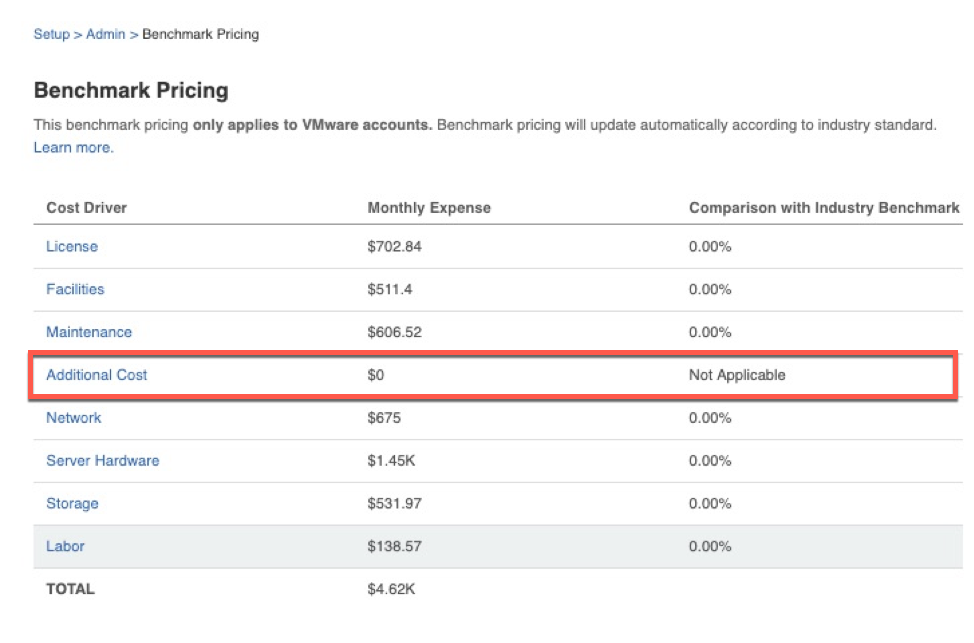Open the Setup breadcrumb link

pyautogui.click(x=51, y=34)
